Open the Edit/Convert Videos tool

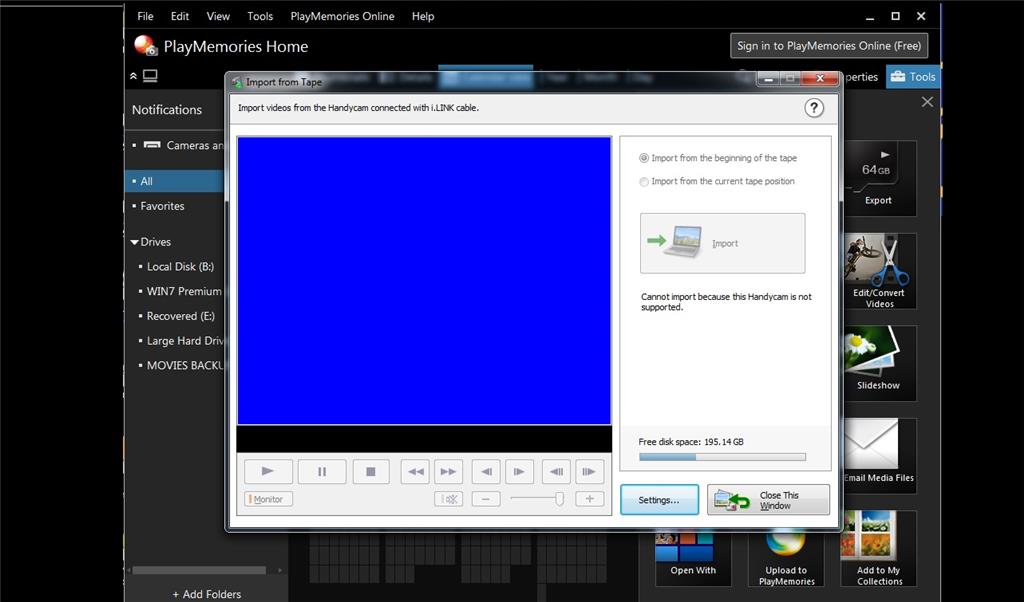point(879,271)
